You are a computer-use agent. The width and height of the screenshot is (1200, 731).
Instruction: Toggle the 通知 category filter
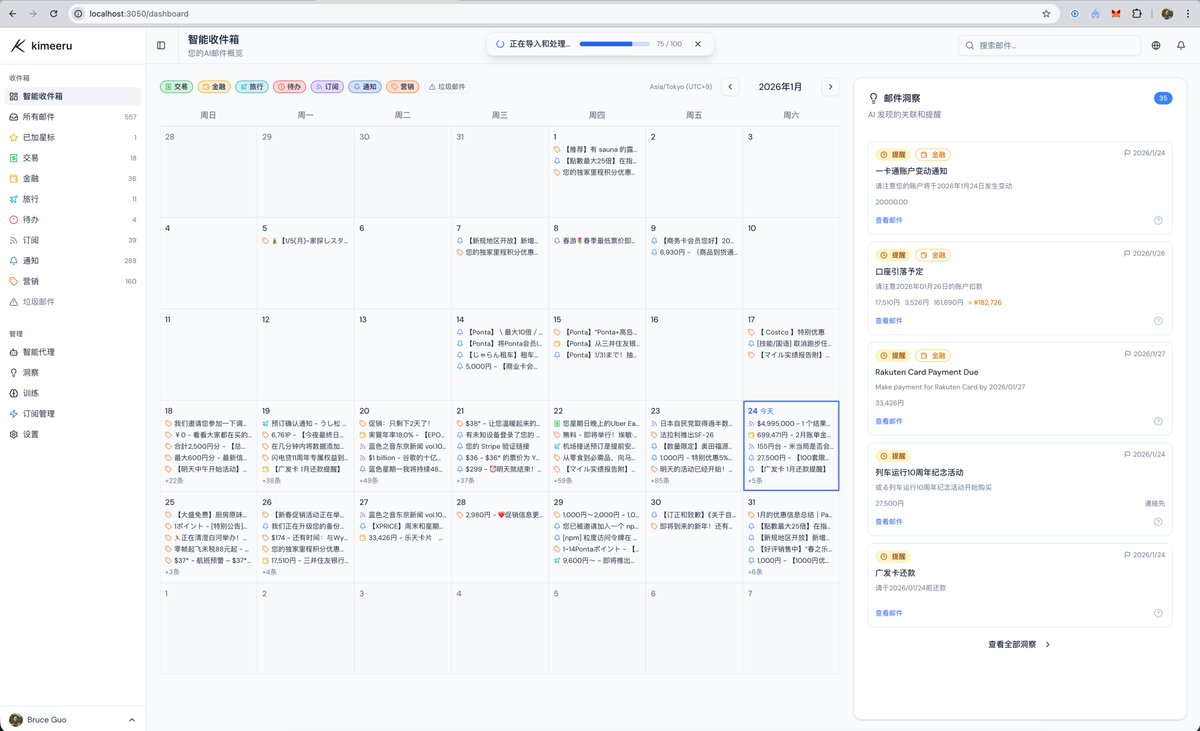(x=365, y=87)
